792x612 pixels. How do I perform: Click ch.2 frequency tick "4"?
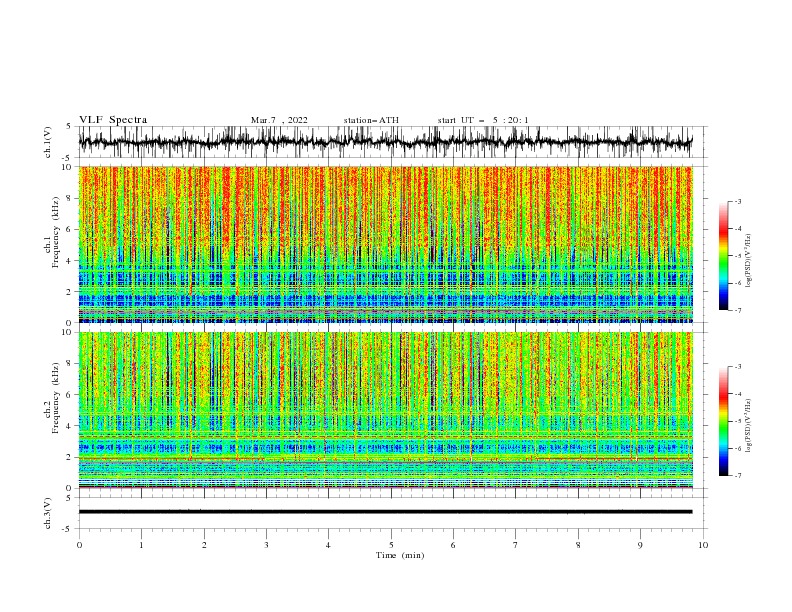pyautogui.click(x=70, y=426)
